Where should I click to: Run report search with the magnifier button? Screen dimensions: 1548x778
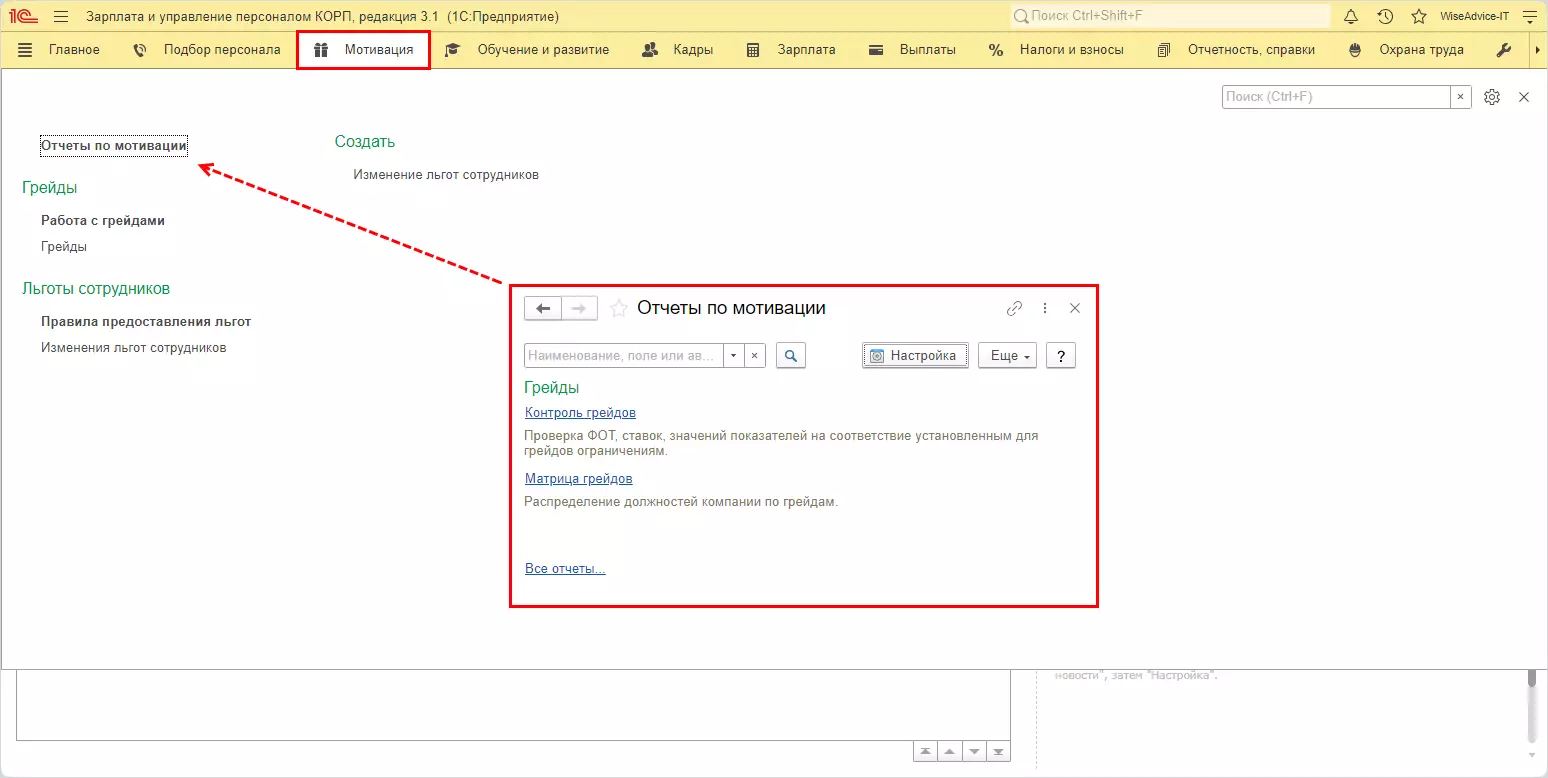[x=791, y=355]
